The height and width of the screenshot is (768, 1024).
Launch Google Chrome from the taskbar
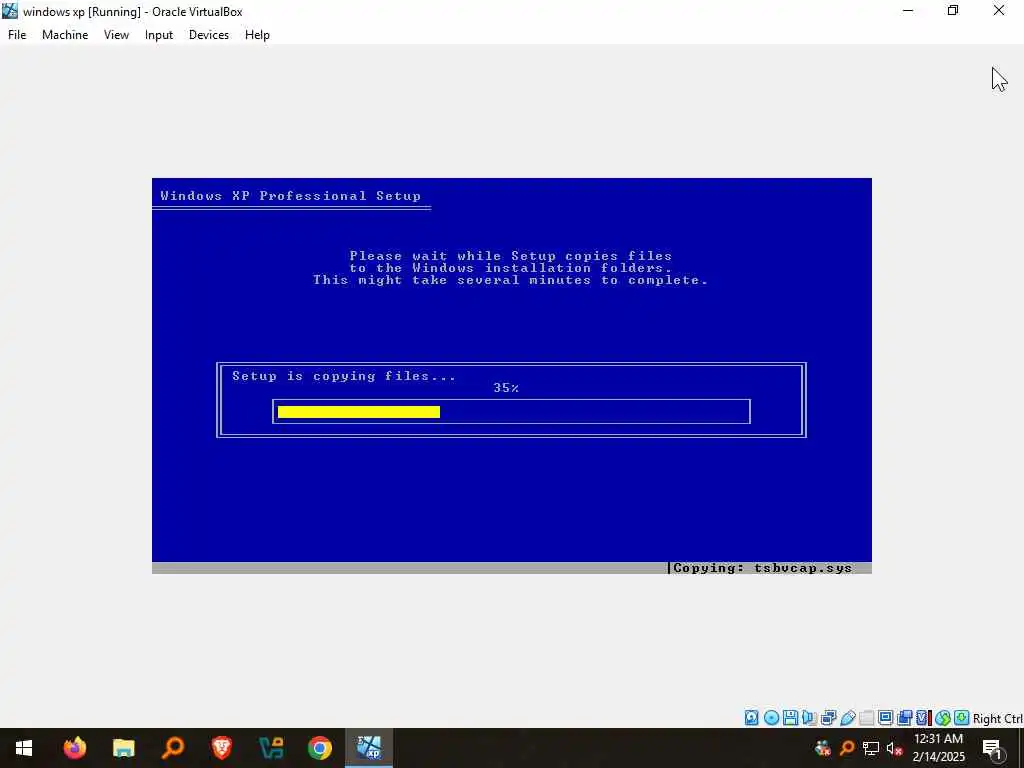pyautogui.click(x=319, y=748)
